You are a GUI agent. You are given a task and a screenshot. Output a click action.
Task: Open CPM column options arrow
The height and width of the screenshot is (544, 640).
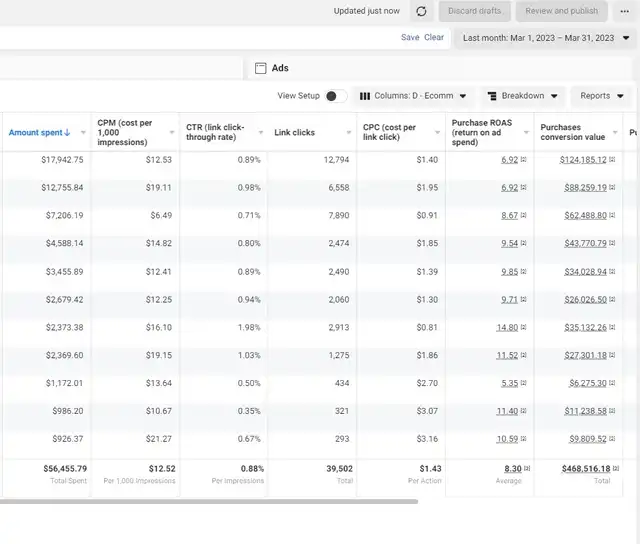(172, 133)
